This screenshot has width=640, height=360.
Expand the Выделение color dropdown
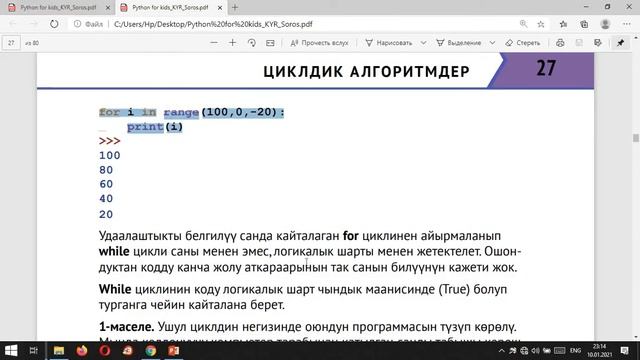point(492,43)
